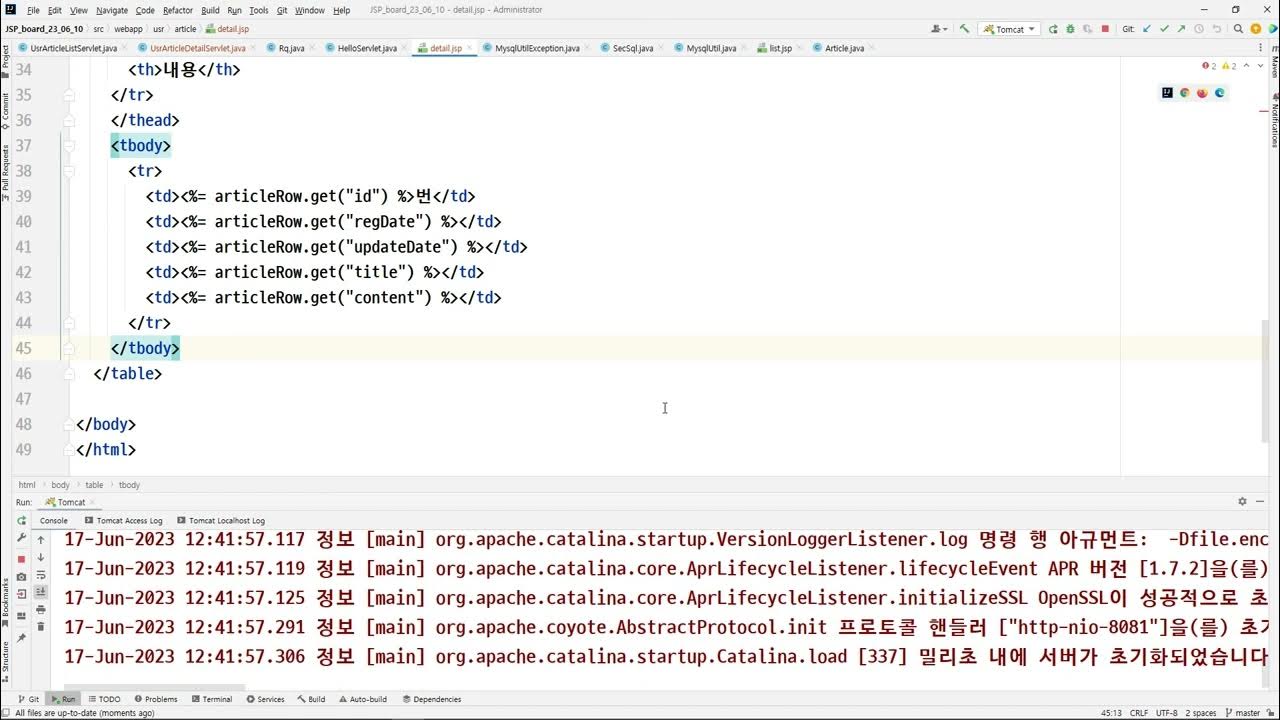Viewport: 1280px width, 720px height.
Task: Open preview in Firefox browser icon
Action: tap(1202, 93)
